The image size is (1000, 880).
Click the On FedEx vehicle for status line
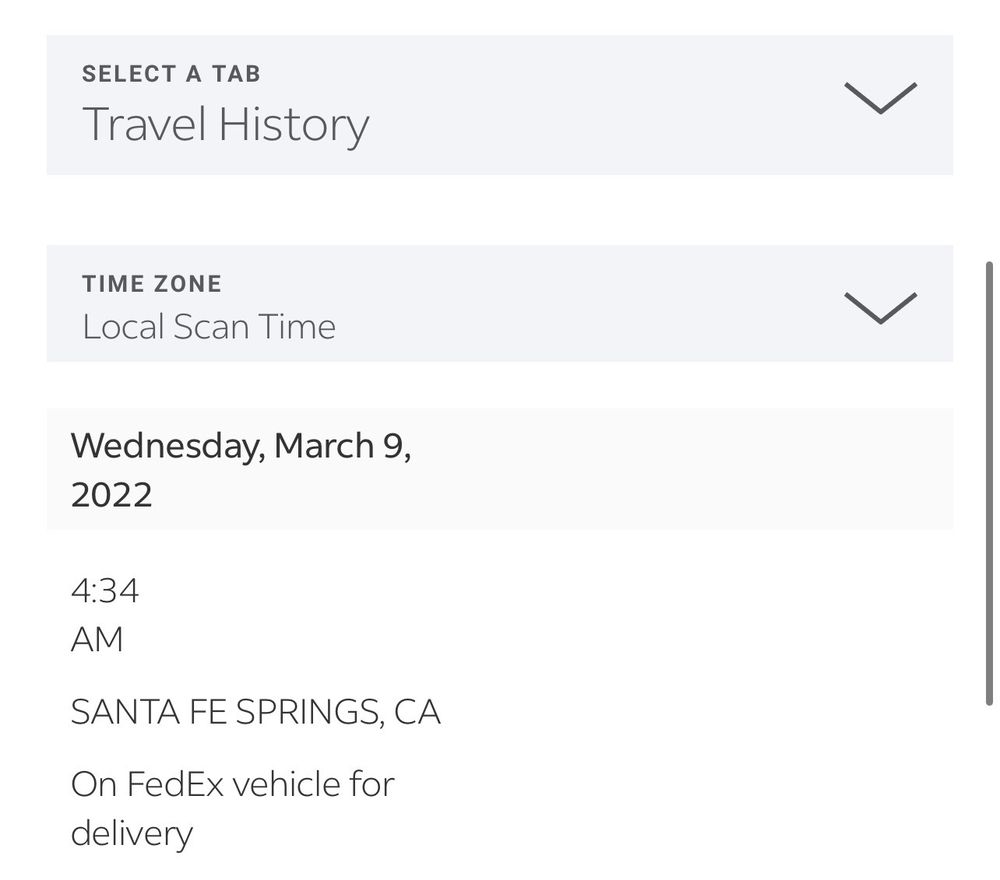click(x=232, y=784)
